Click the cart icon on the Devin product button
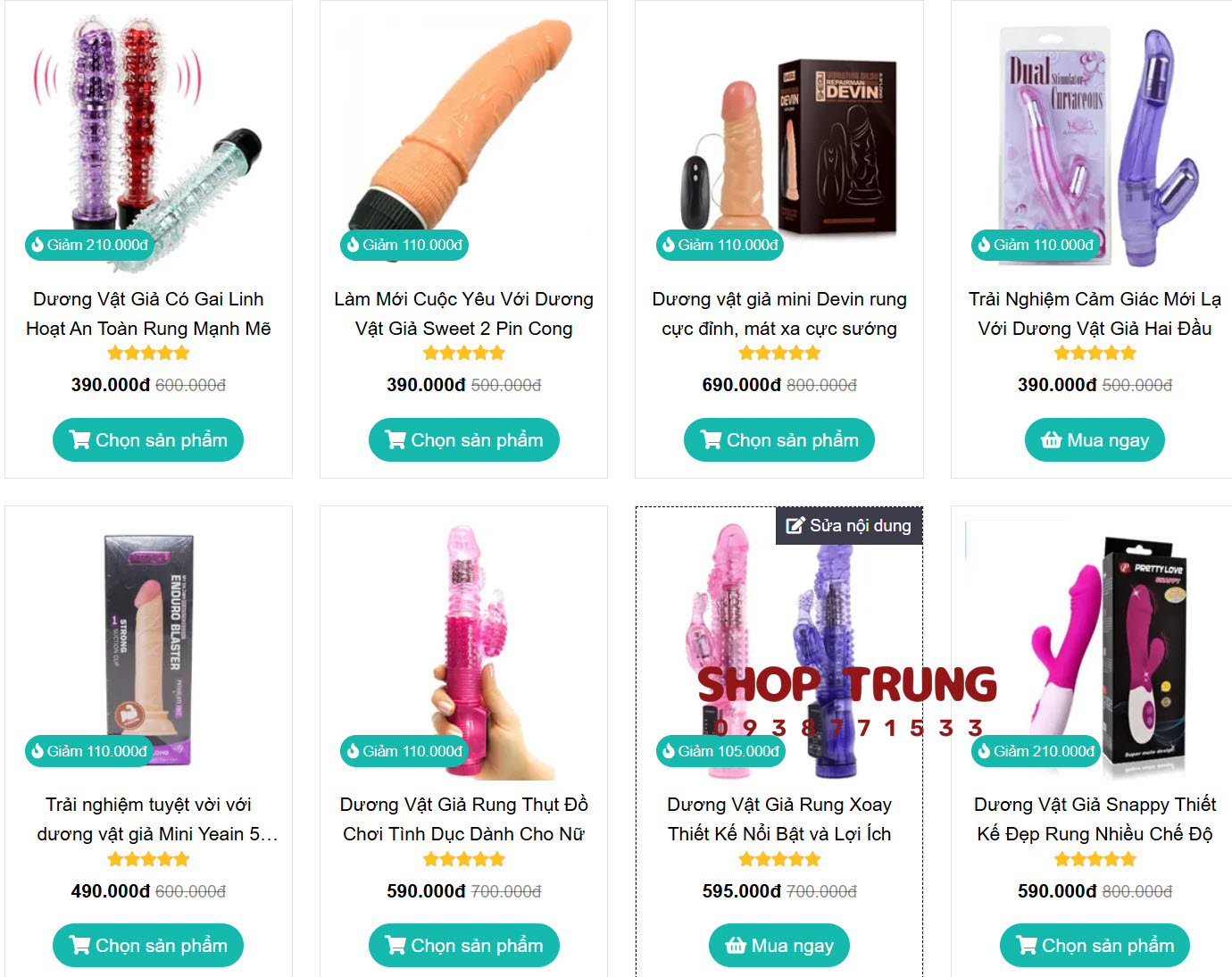This screenshot has height=977, width=1232. (711, 439)
